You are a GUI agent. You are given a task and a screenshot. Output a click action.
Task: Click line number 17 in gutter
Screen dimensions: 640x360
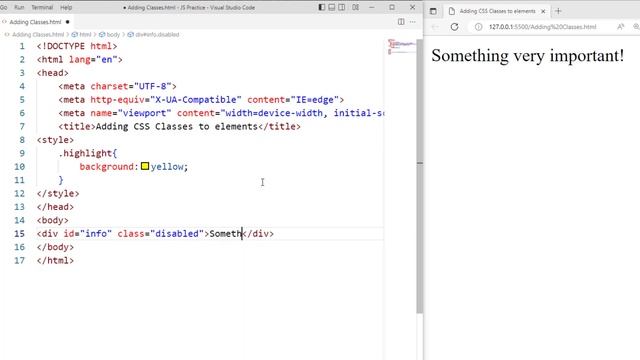pos(19,260)
